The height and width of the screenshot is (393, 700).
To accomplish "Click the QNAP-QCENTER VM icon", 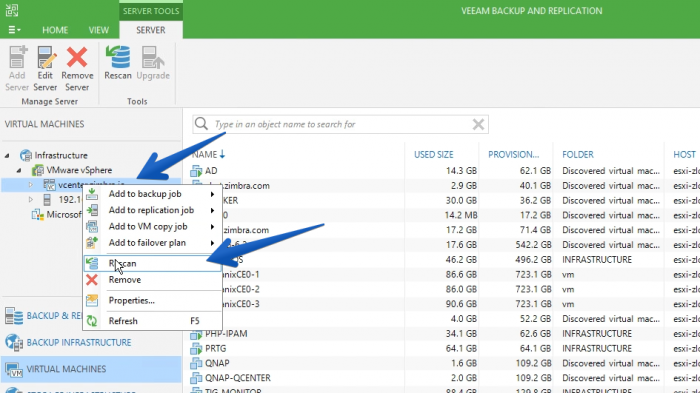I will point(196,378).
